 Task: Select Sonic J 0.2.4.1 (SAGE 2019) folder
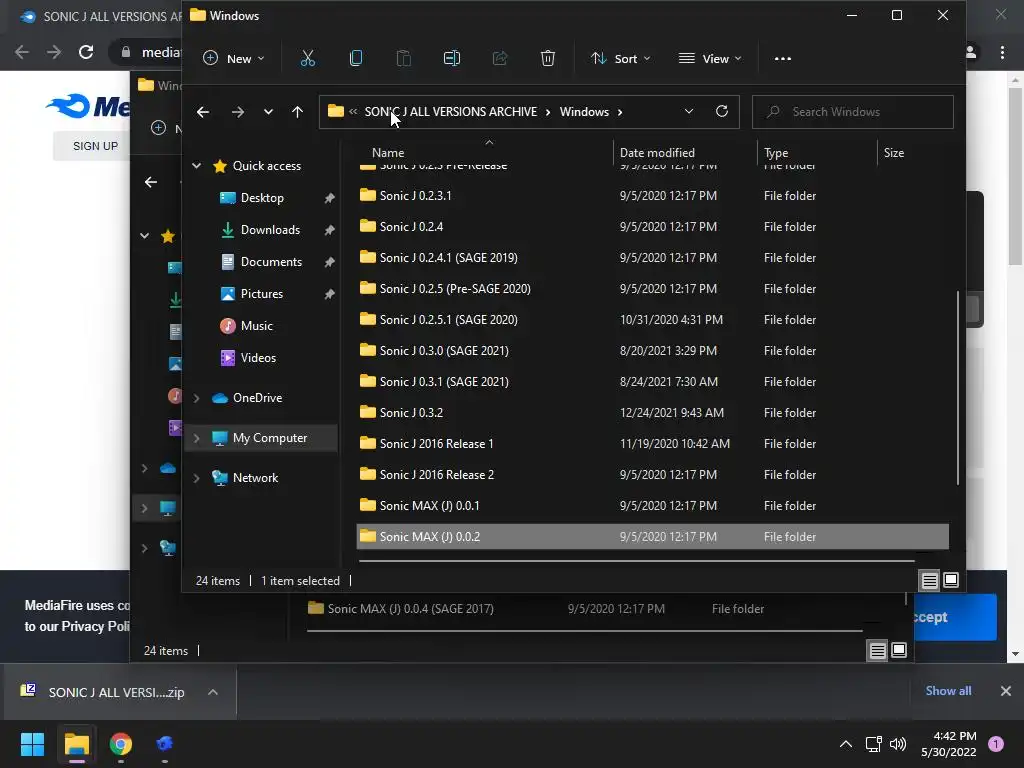point(652,257)
